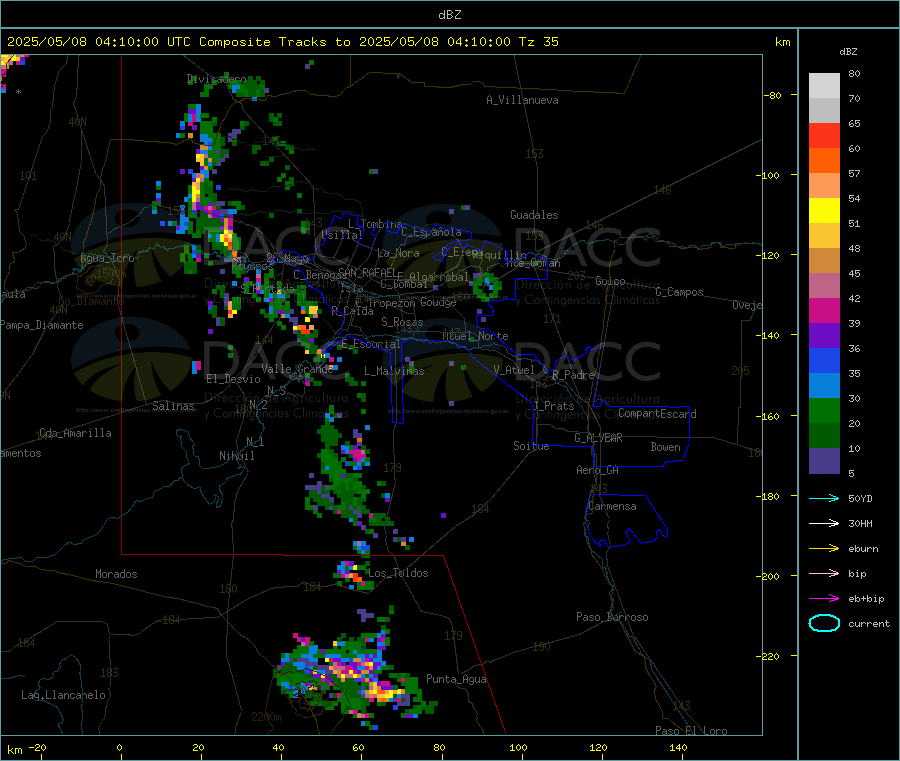Viewport: 900px width, 761px height.
Task: Click the 'Paso_El_Loro' map label
Action: pos(692,731)
